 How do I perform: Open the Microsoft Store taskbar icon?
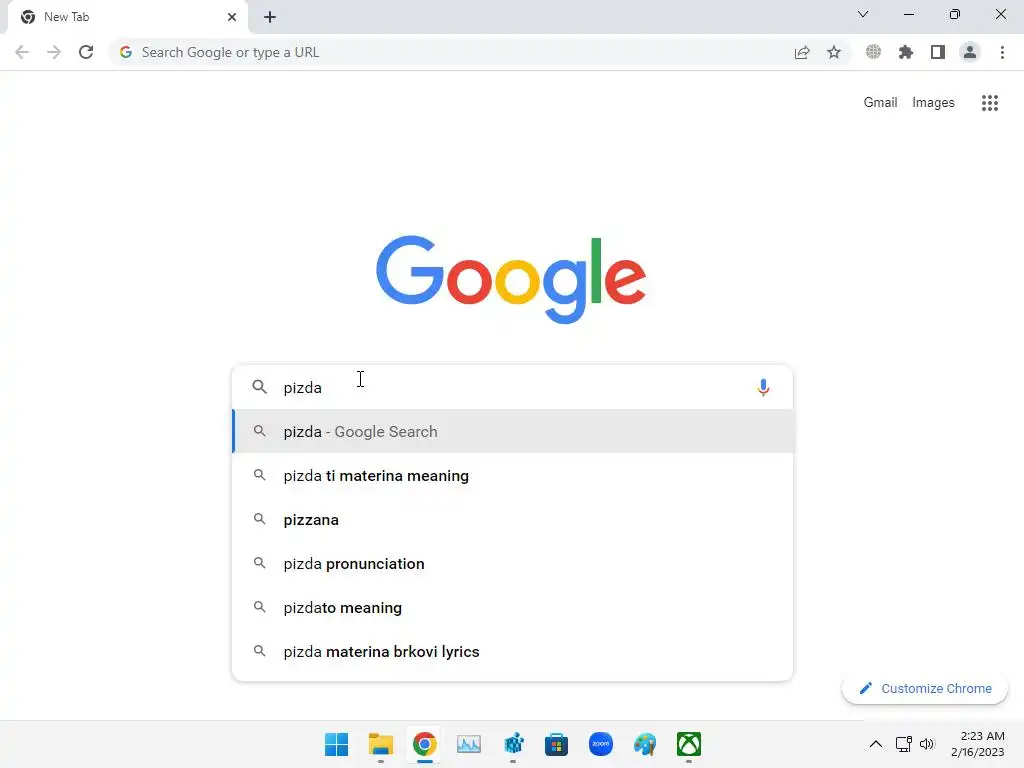pyautogui.click(x=556, y=744)
